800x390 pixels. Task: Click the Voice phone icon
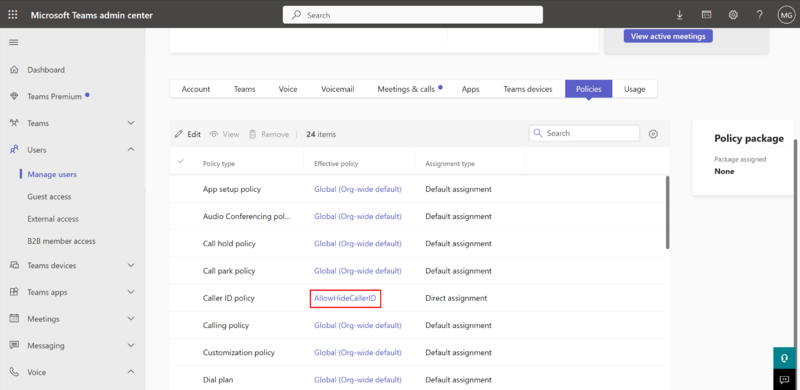[14, 372]
